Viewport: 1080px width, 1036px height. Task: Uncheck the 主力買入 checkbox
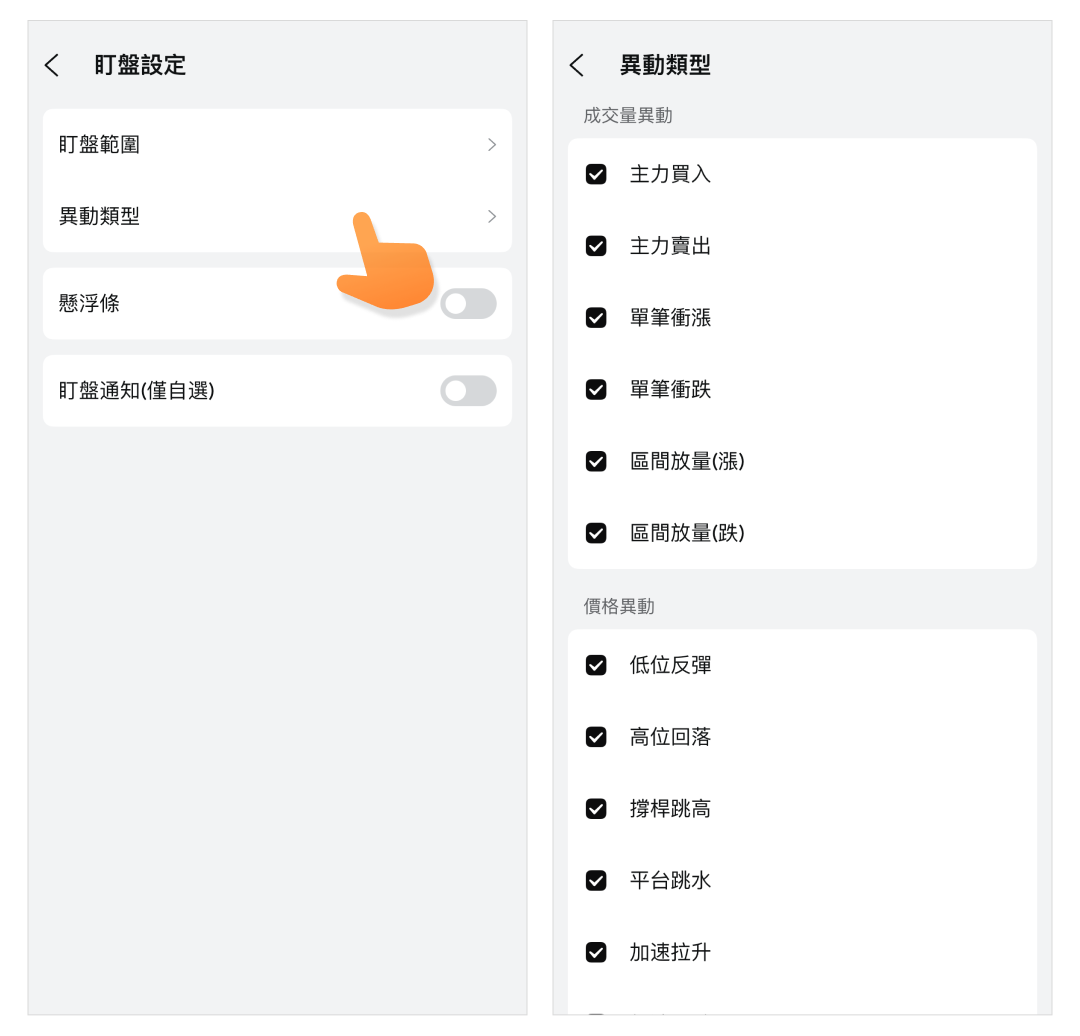point(596,174)
